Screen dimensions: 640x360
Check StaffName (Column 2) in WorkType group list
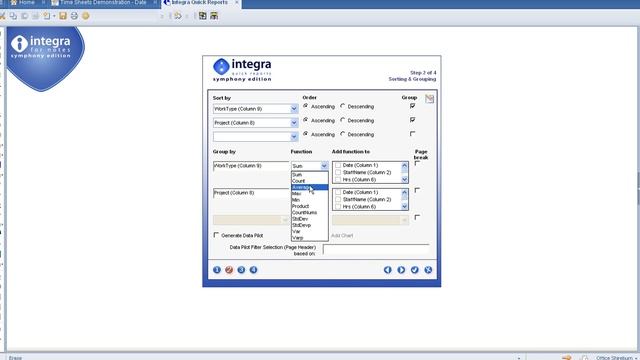(338, 172)
